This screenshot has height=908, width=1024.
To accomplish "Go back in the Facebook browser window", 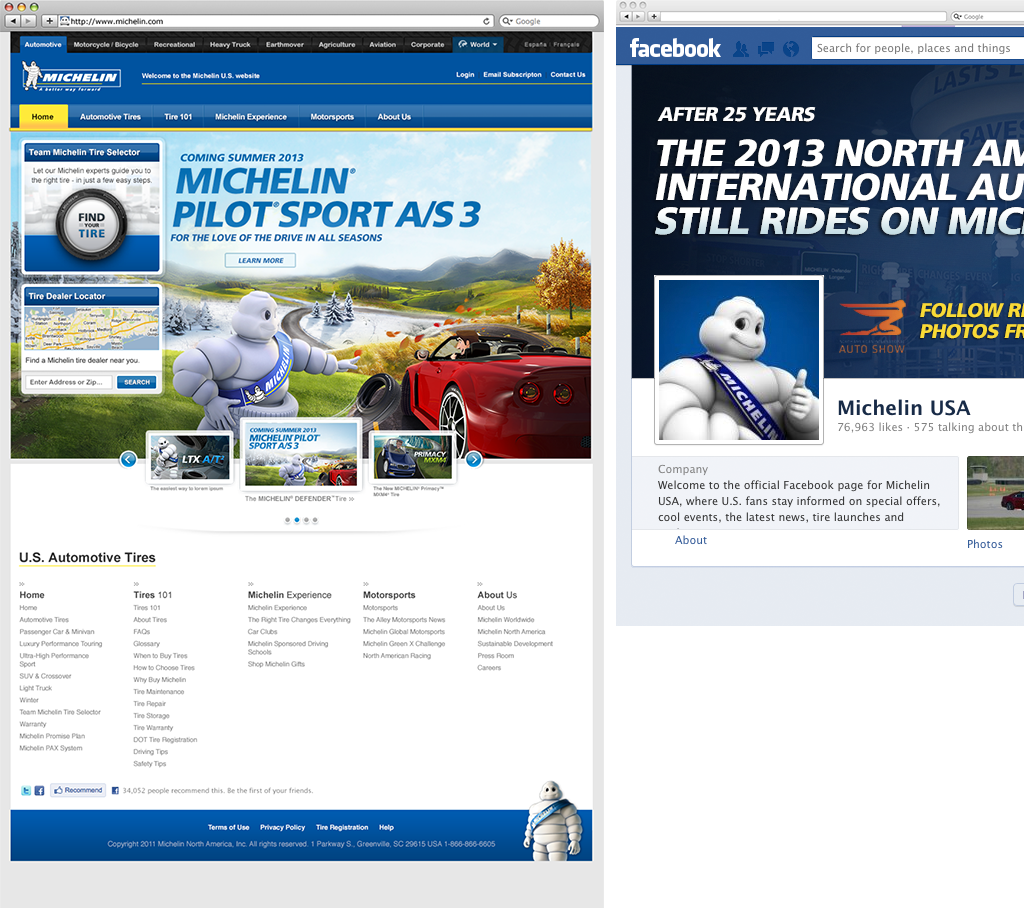I will (x=627, y=16).
